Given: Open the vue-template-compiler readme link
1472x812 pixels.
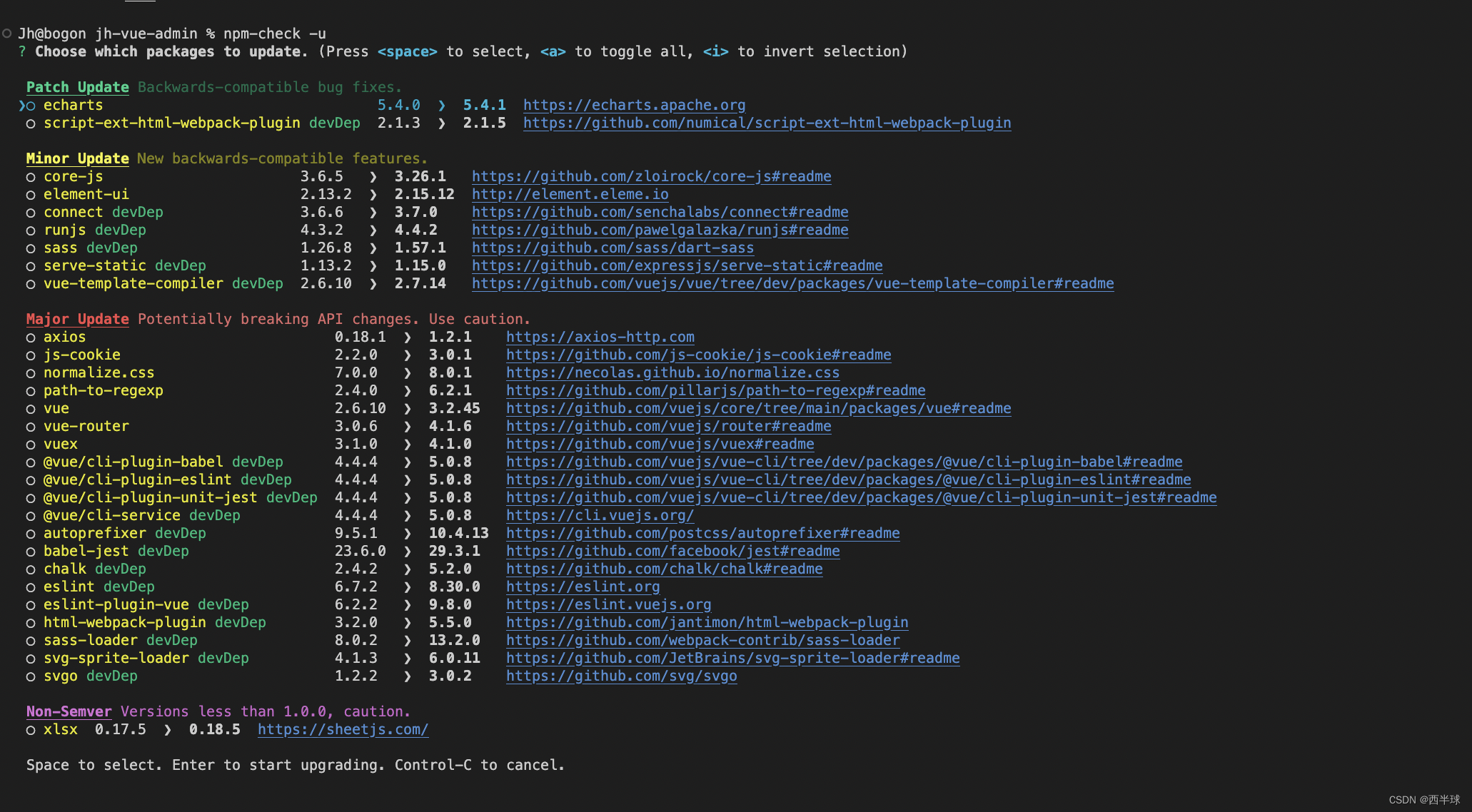Looking at the screenshot, I should point(792,284).
